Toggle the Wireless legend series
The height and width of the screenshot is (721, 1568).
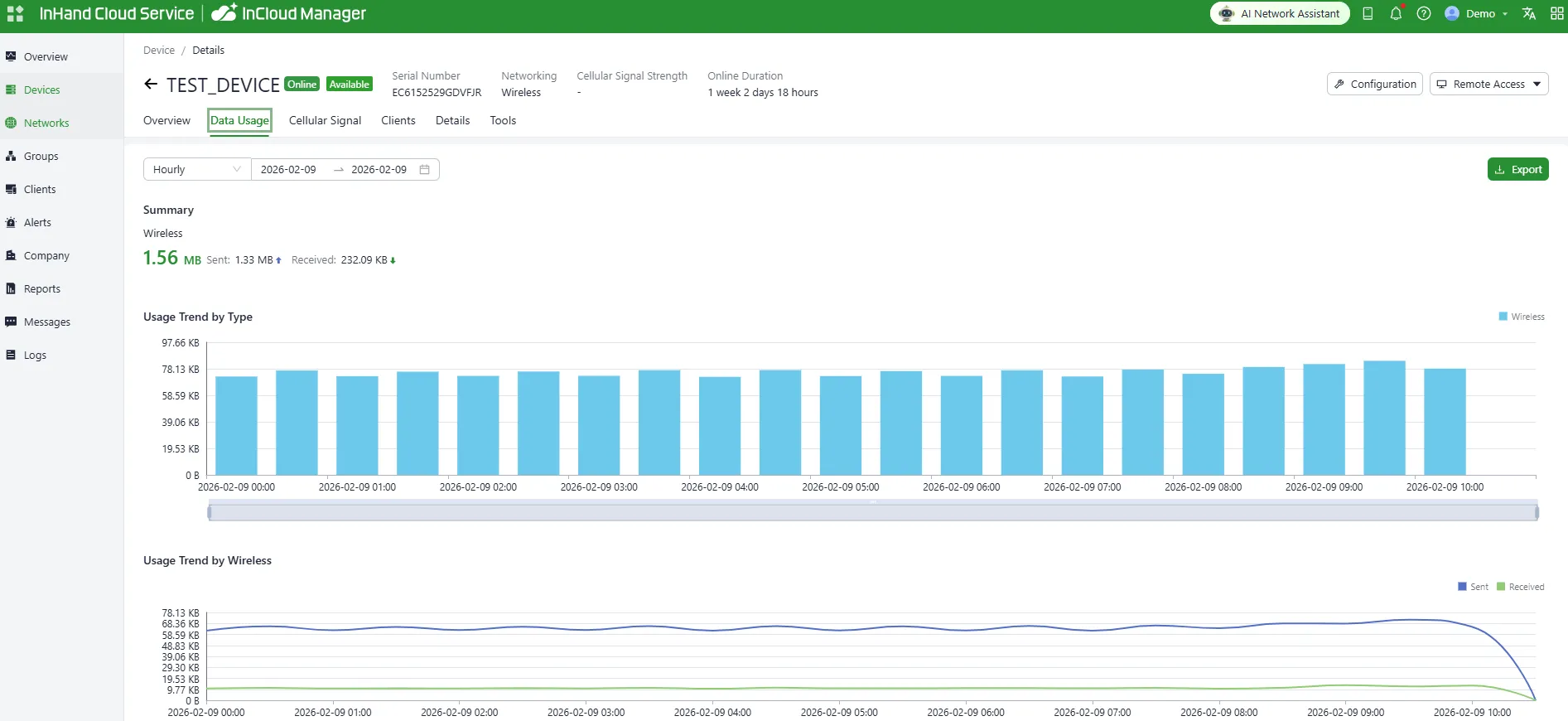[x=1522, y=317]
